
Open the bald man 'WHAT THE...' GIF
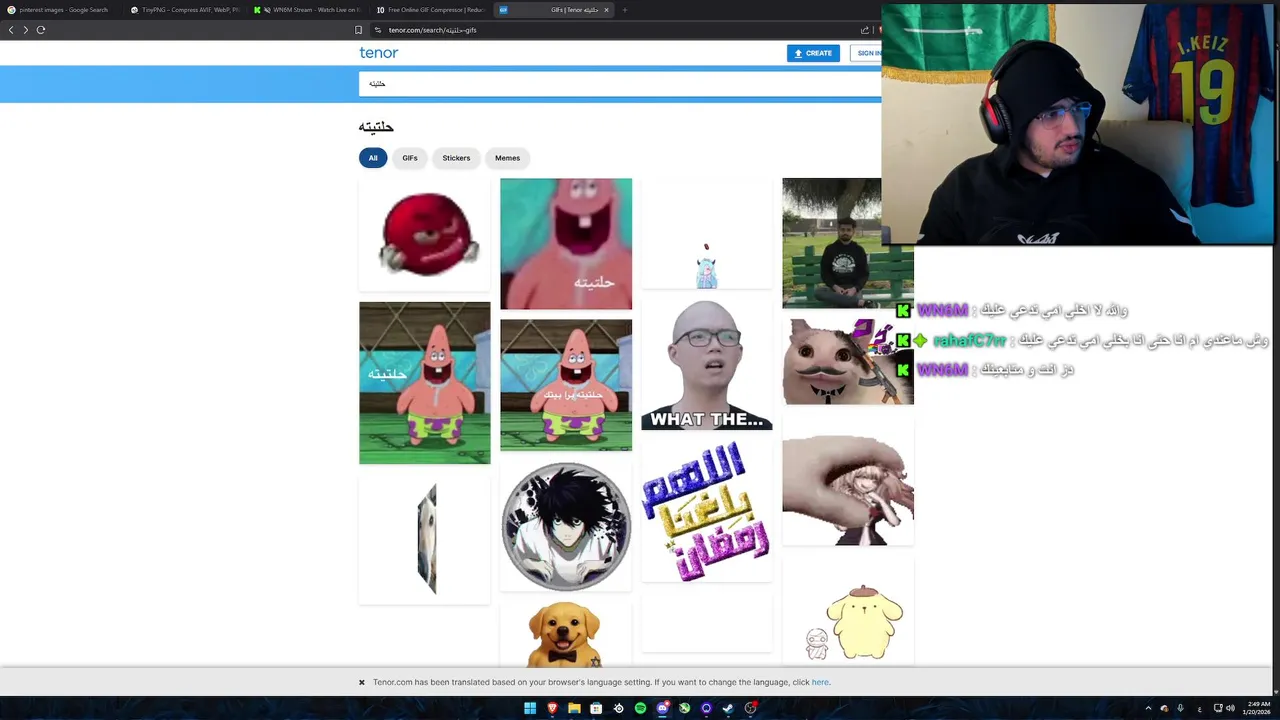[x=707, y=365]
